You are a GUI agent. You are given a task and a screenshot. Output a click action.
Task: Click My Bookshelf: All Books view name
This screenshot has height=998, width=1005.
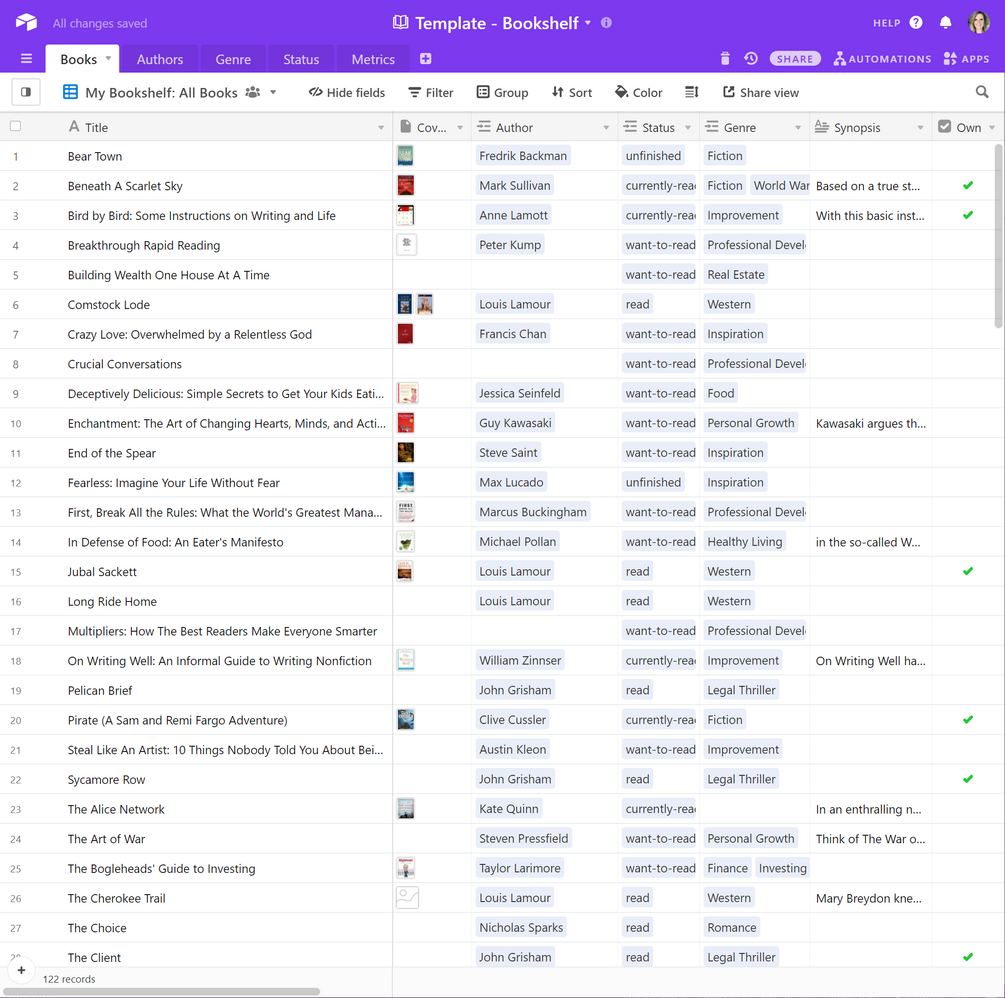161,92
